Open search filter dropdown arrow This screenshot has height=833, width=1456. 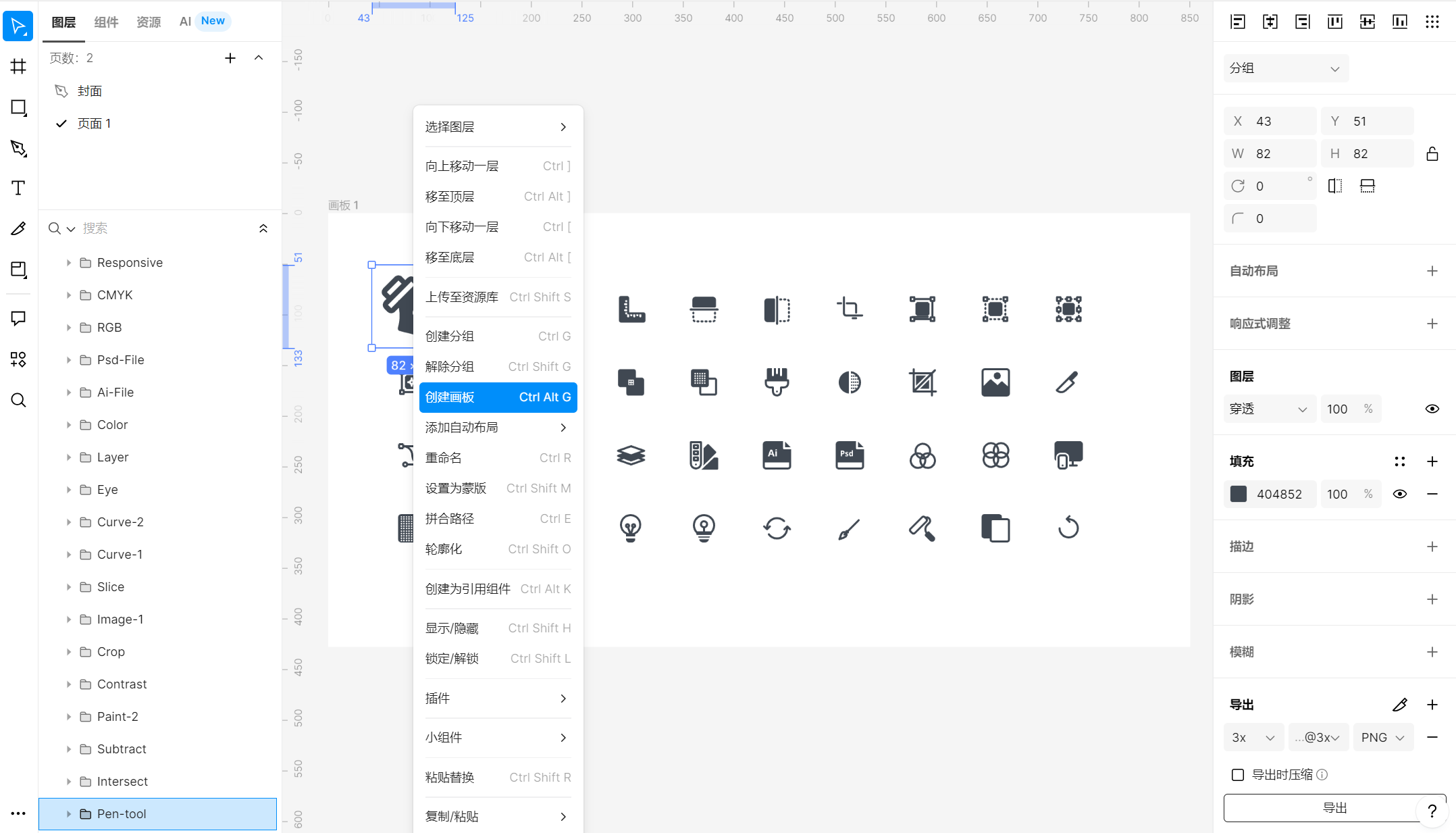pyautogui.click(x=70, y=229)
